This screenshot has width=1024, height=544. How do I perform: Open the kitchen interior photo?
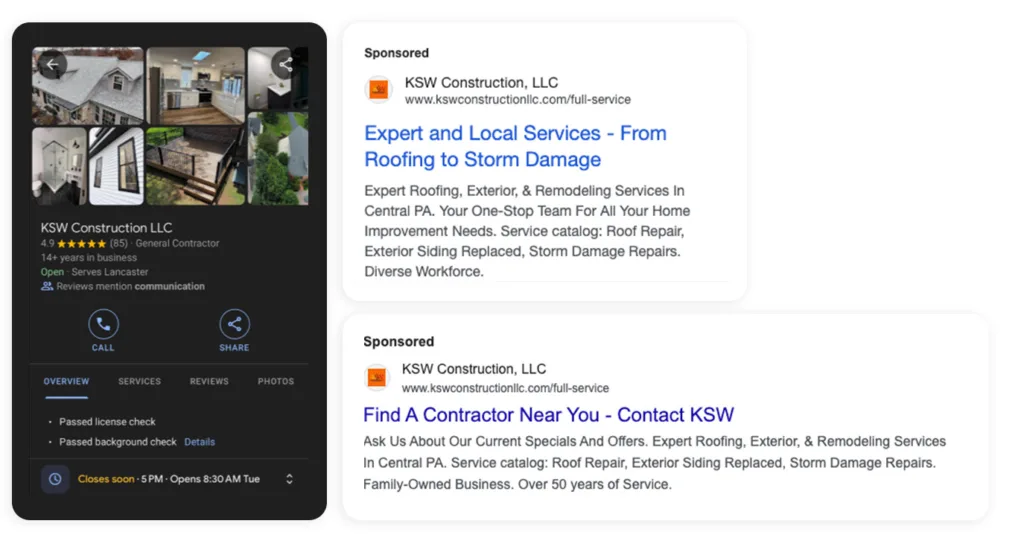196,86
